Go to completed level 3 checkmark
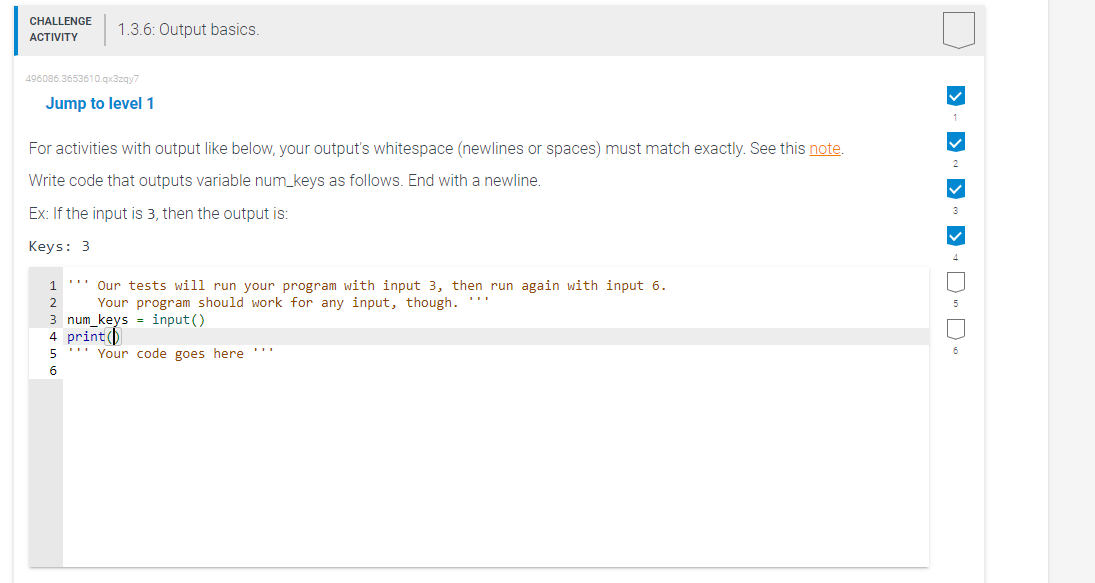The image size is (1095, 583). [x=955, y=189]
